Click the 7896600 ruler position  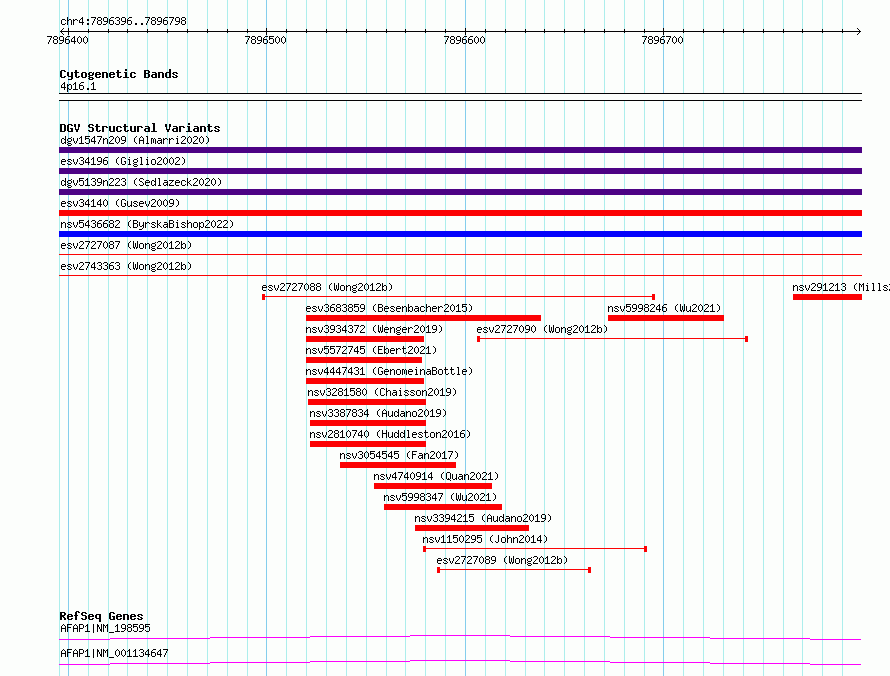(x=464, y=40)
